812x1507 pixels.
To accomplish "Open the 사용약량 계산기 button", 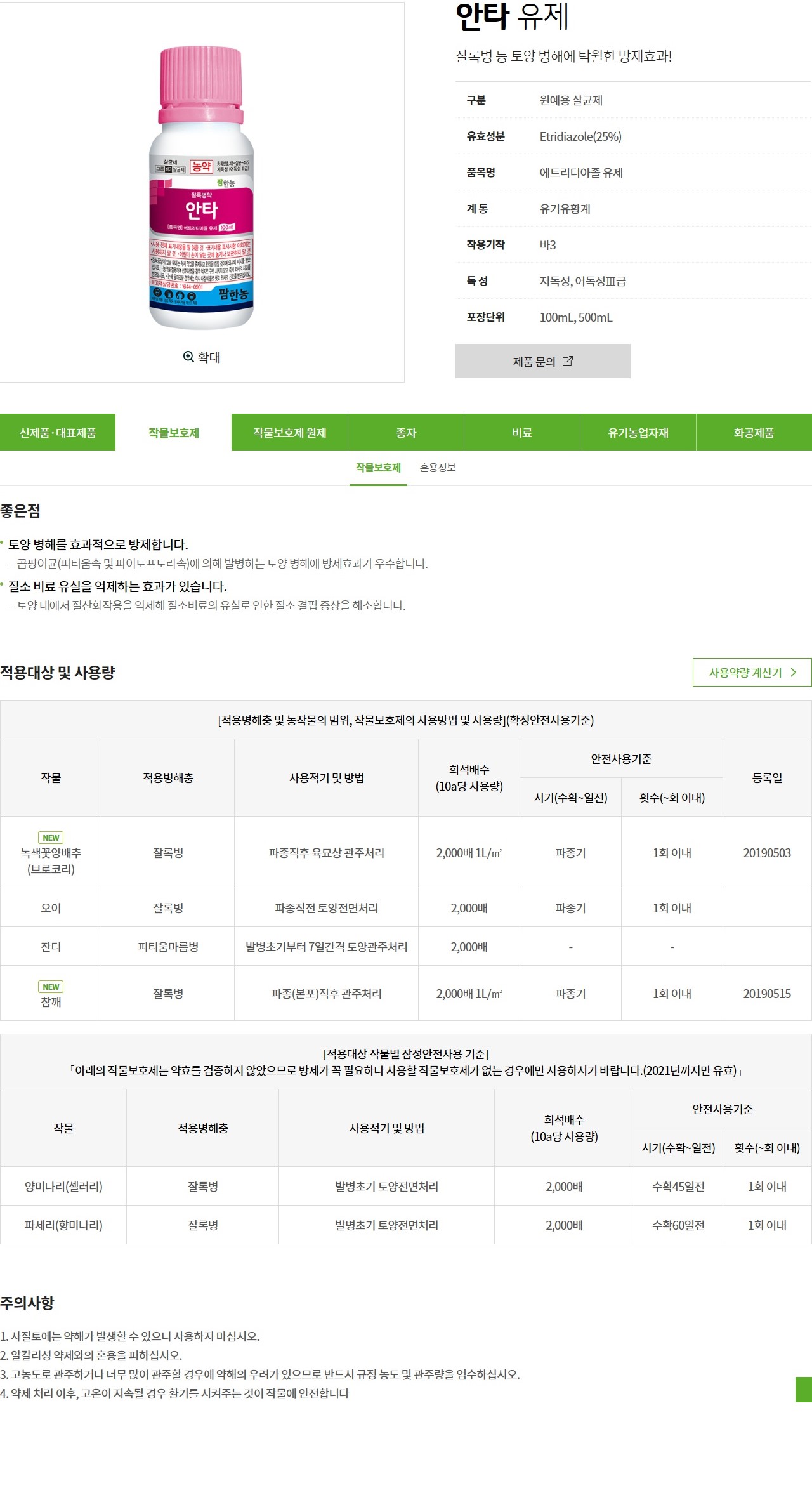I will 752,672.
